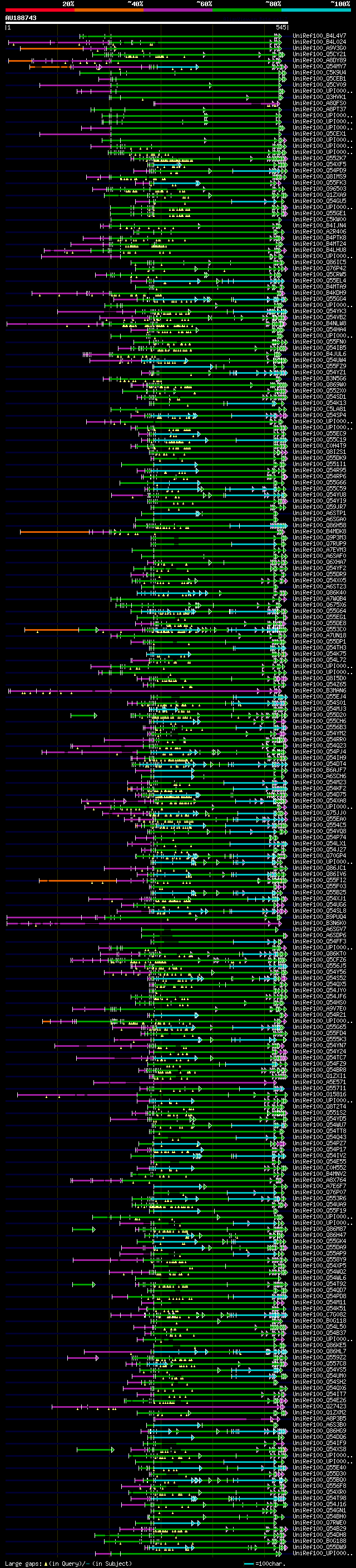
Task: Select the UniRef100_O96503 label
Action: [319, 189]
